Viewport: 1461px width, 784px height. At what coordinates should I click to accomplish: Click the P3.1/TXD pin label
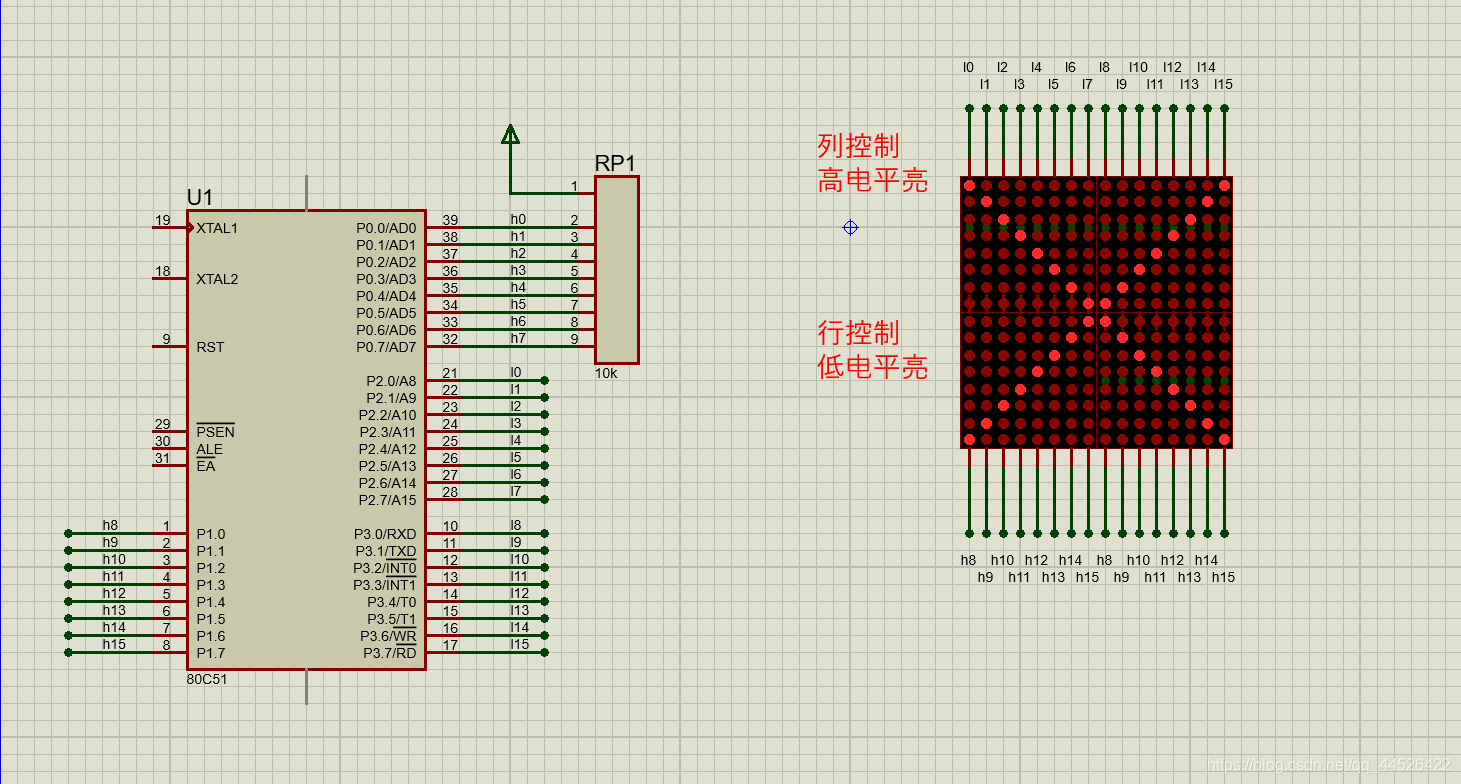tap(386, 551)
